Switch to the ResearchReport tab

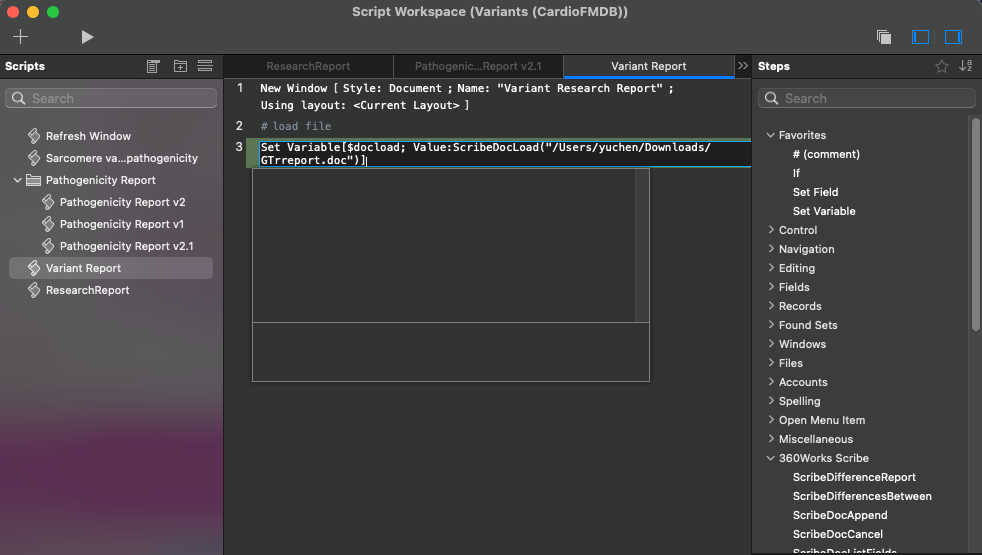click(308, 66)
